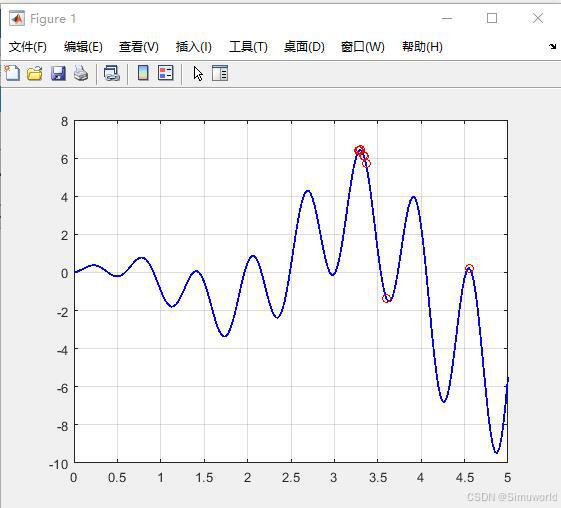The width and height of the screenshot is (561, 508).
Task: Click the New Figure toolbar icon
Action: 13,73
